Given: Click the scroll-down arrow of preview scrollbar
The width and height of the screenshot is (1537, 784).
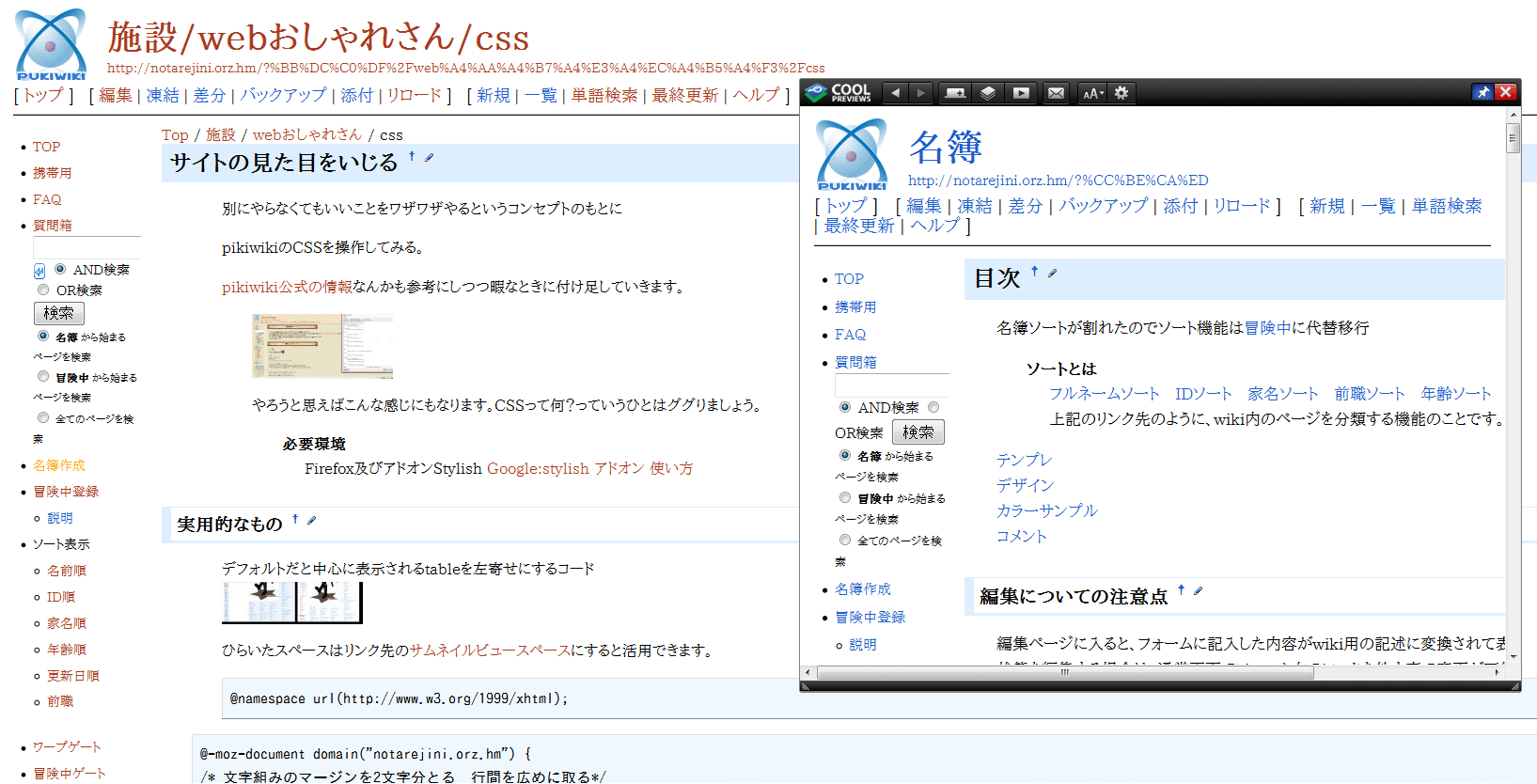Looking at the screenshot, I should tap(1513, 656).
